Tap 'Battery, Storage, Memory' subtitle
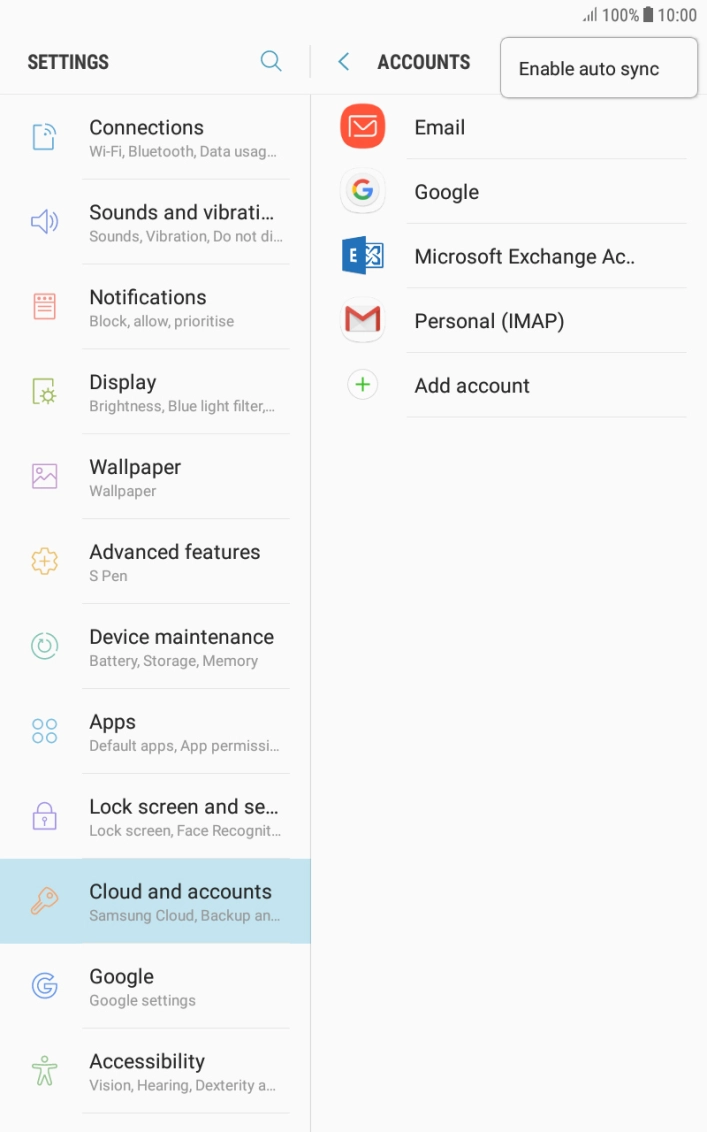 (173, 661)
